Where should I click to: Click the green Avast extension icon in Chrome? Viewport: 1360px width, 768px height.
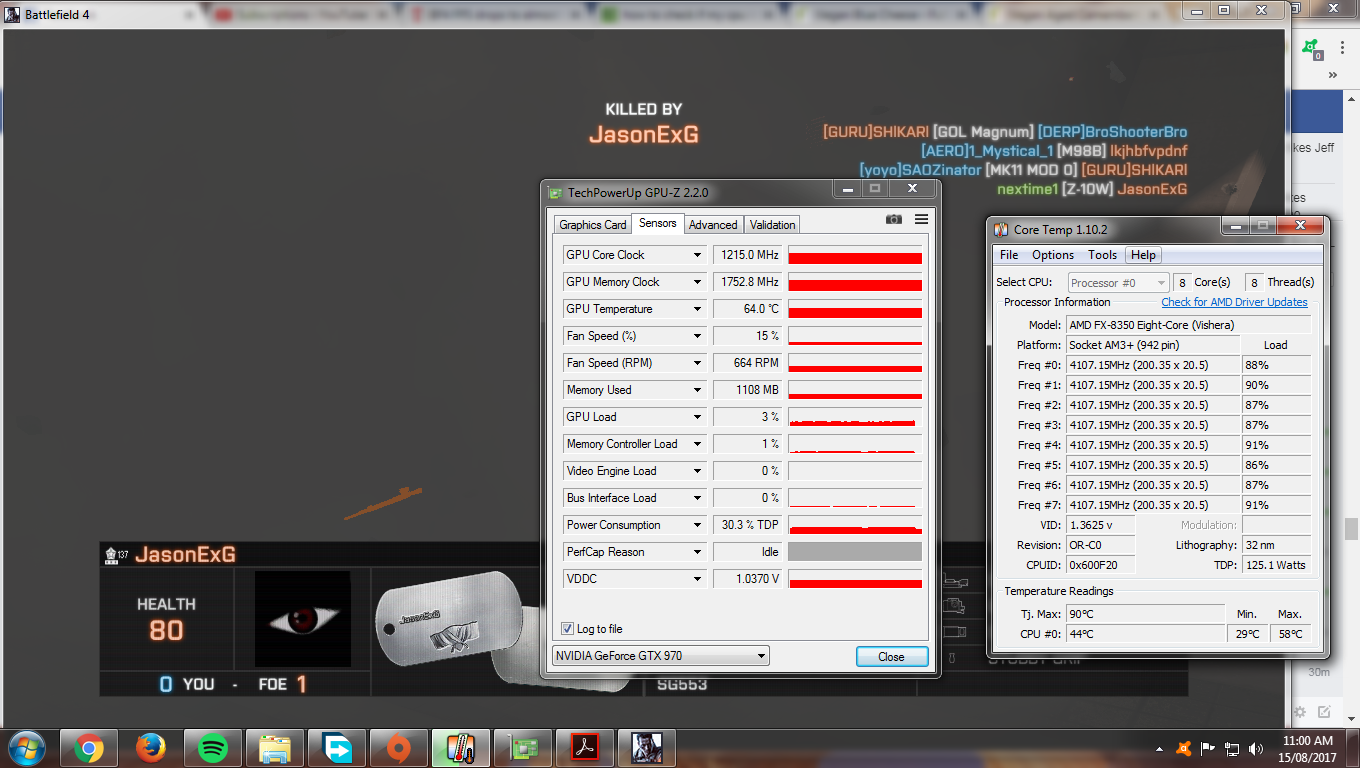click(1311, 48)
